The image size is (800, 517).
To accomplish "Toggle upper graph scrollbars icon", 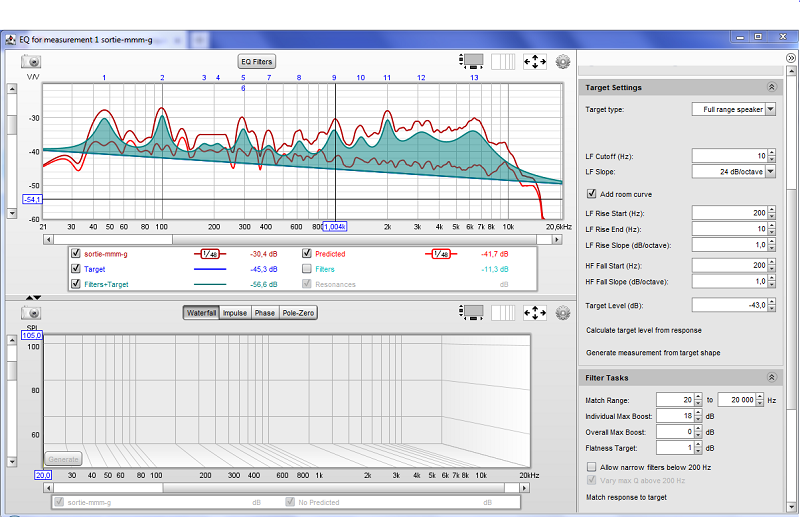I will pyautogui.click(x=471, y=62).
